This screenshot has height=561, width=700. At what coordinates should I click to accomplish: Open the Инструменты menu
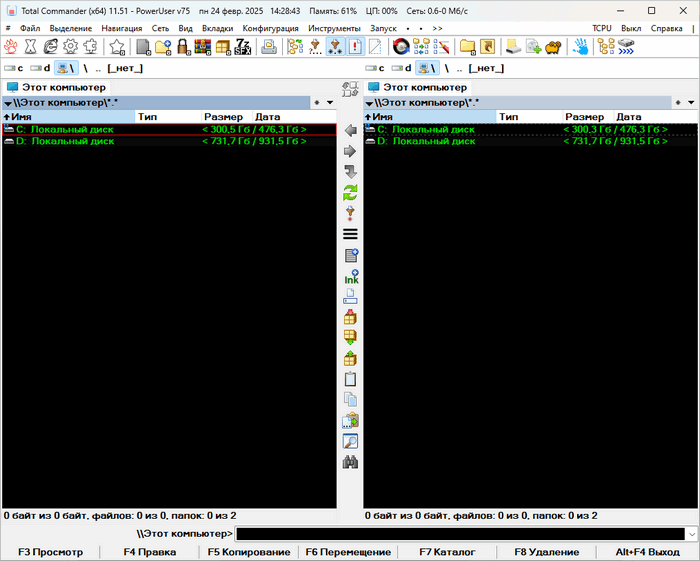pos(334,28)
